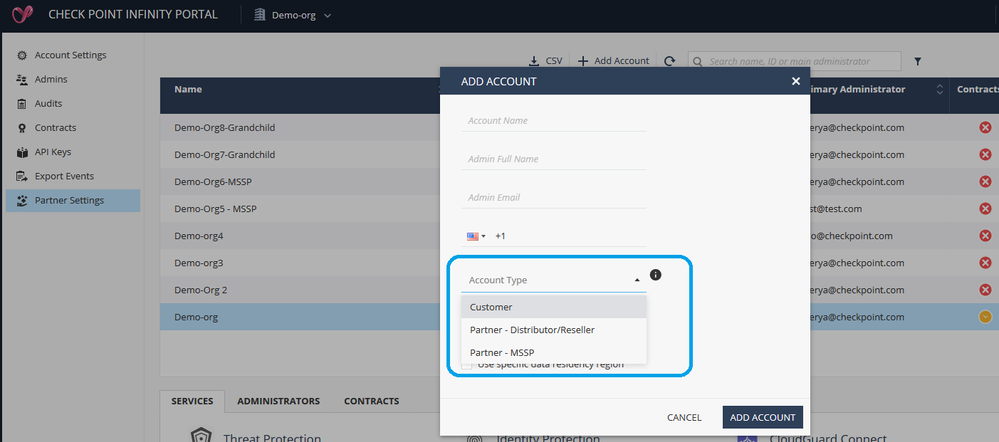Screen dimensions: 999x442
Task: Sort table by Name column header
Action: pyautogui.click(x=188, y=89)
